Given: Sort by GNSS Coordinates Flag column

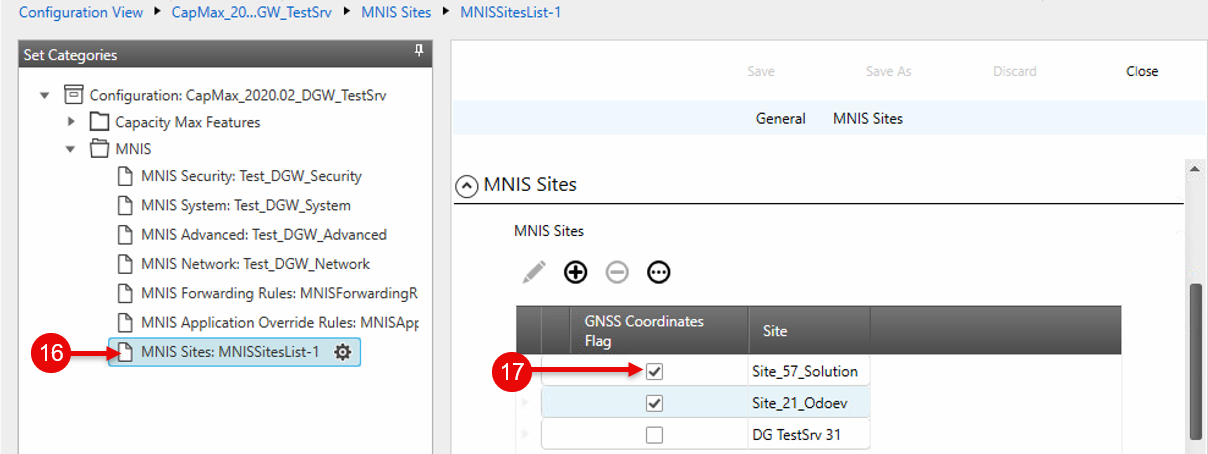Looking at the screenshot, I should click(658, 330).
